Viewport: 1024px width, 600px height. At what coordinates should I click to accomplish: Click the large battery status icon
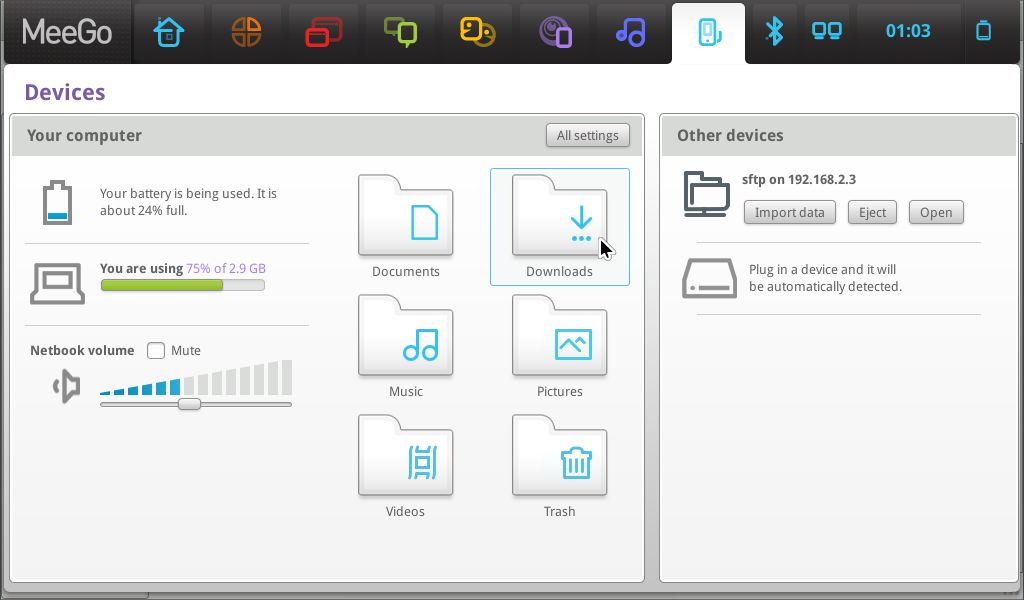[57, 202]
